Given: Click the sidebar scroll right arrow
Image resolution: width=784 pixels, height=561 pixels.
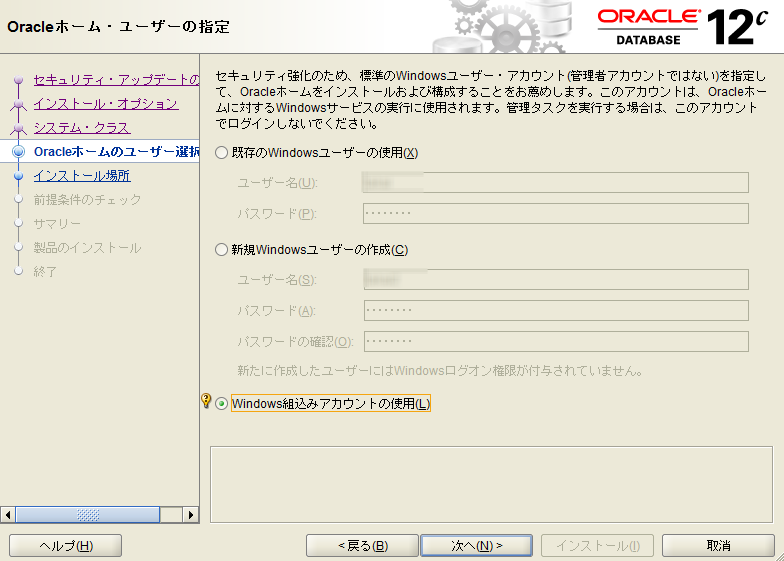Looking at the screenshot, I should click(190, 514).
